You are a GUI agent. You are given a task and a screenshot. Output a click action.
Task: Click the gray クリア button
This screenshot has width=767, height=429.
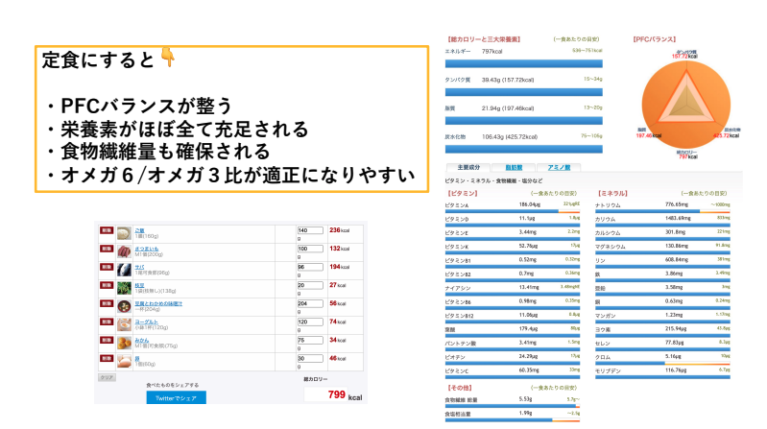click(x=106, y=376)
